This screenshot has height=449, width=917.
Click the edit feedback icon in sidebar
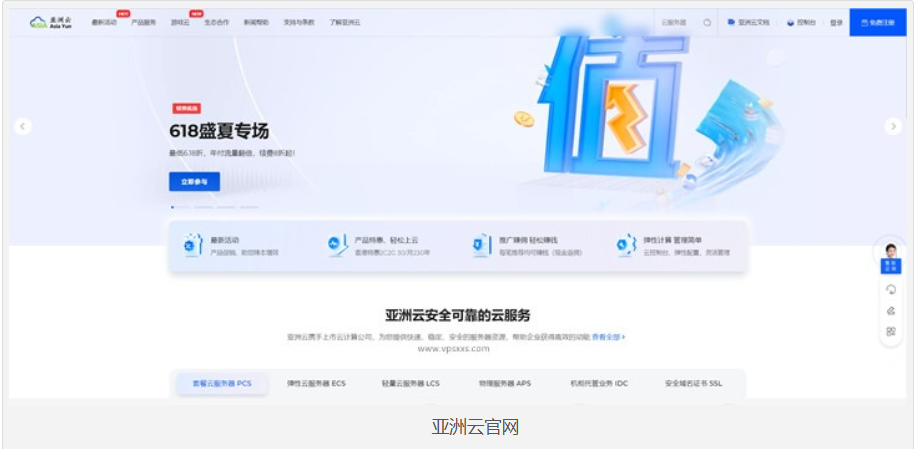[x=890, y=310]
